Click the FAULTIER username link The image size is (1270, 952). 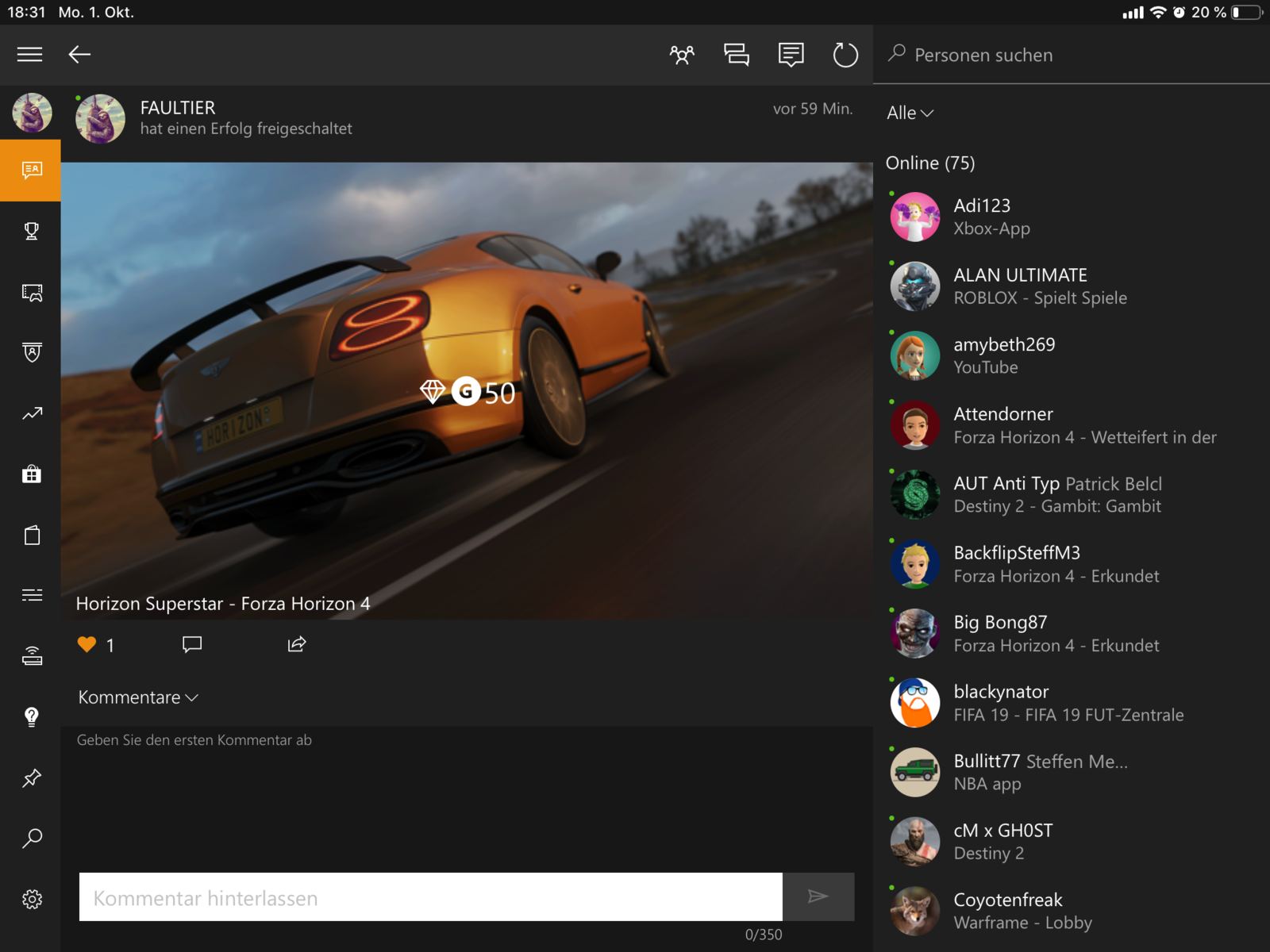[x=178, y=108]
